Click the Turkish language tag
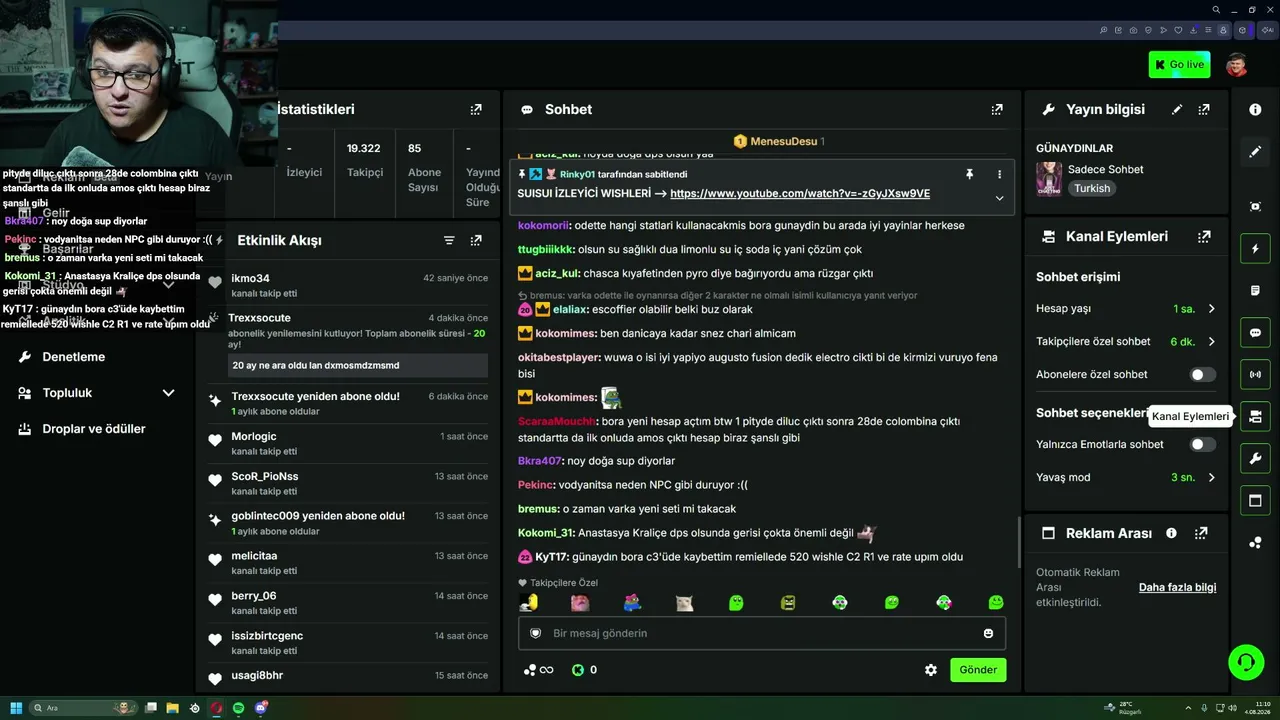 [1092, 188]
